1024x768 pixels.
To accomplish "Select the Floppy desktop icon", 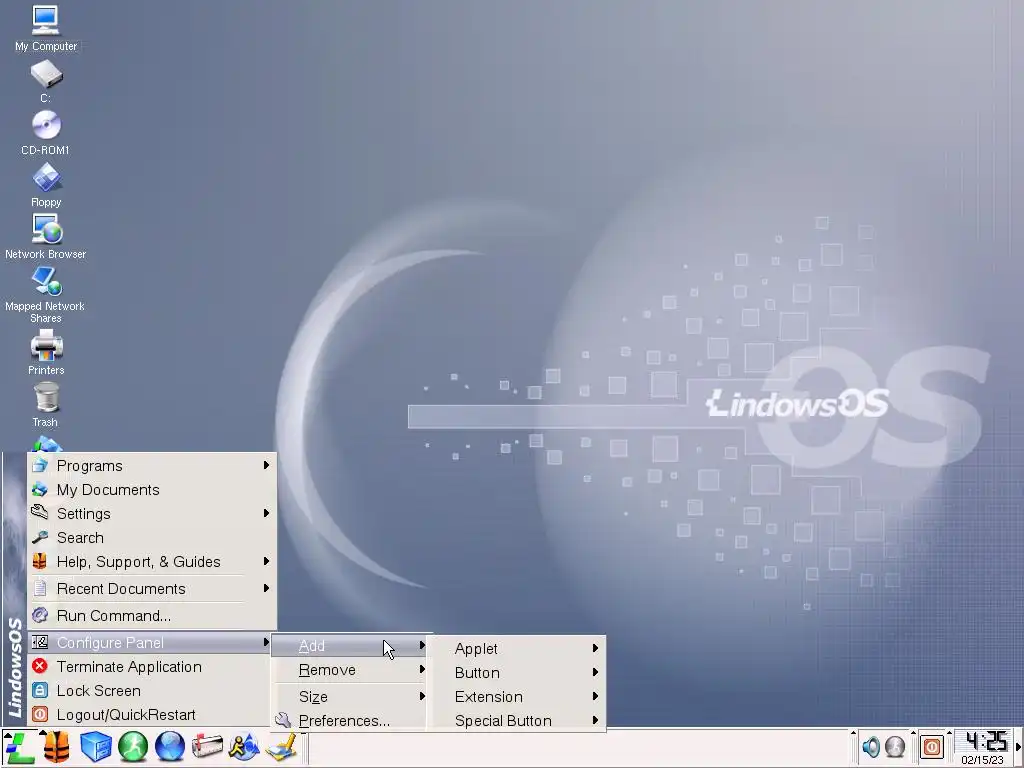I will (46, 185).
